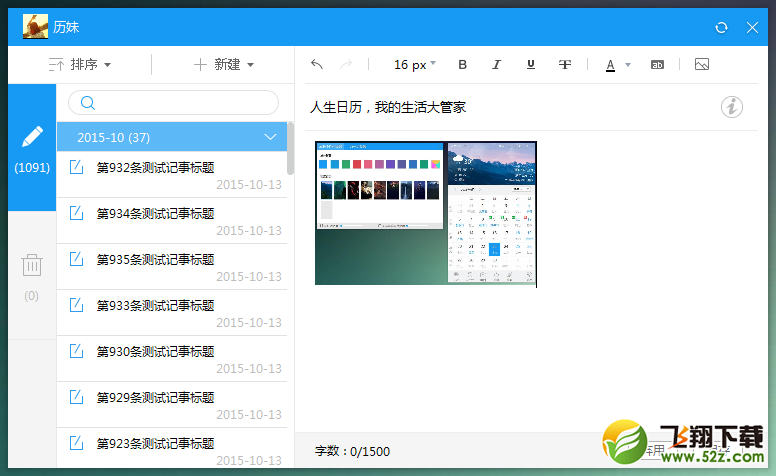Click the note list scrollbar thumb
This screenshot has height=476, width=776.
[x=291, y=148]
